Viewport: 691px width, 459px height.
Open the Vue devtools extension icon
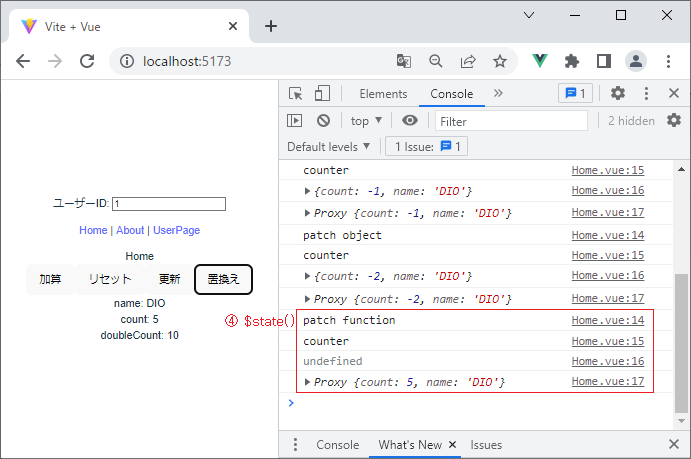539,61
